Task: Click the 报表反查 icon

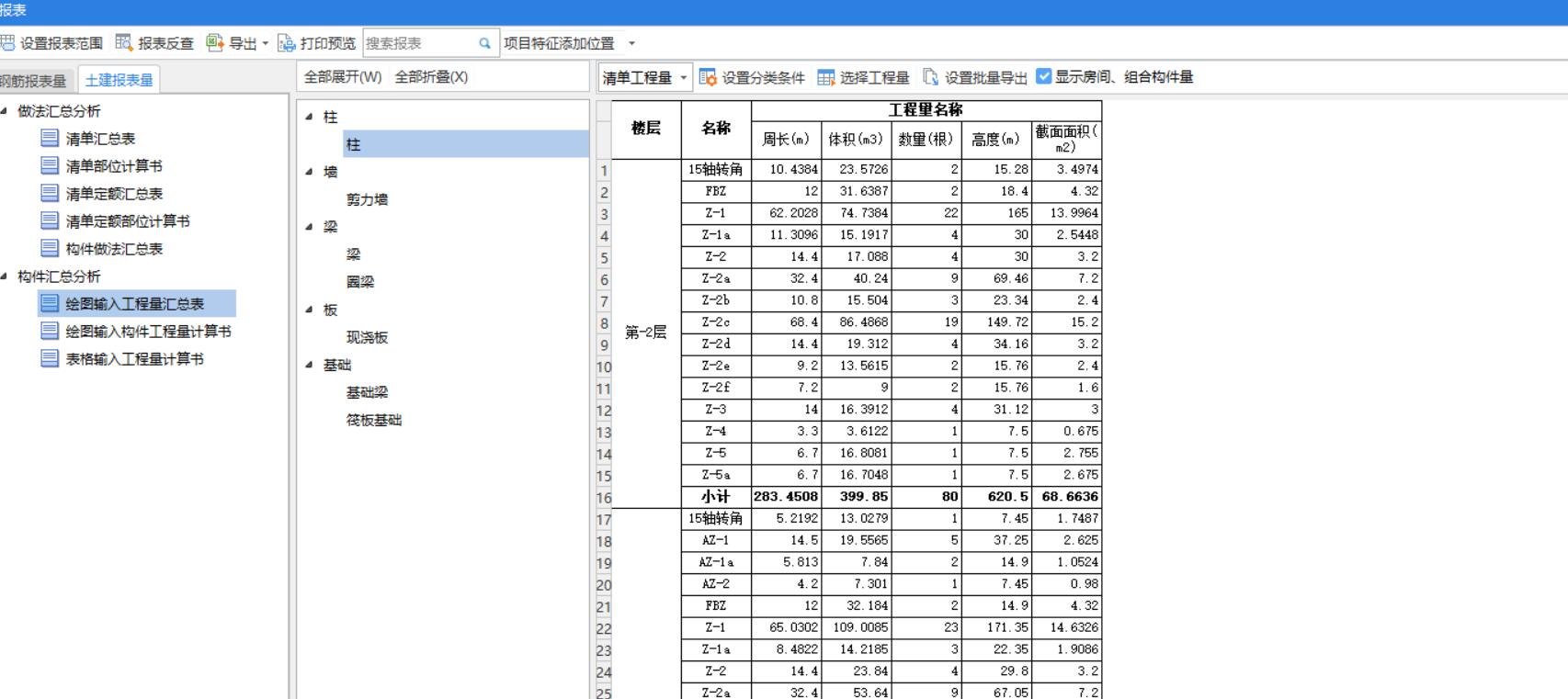Action: 123,43
